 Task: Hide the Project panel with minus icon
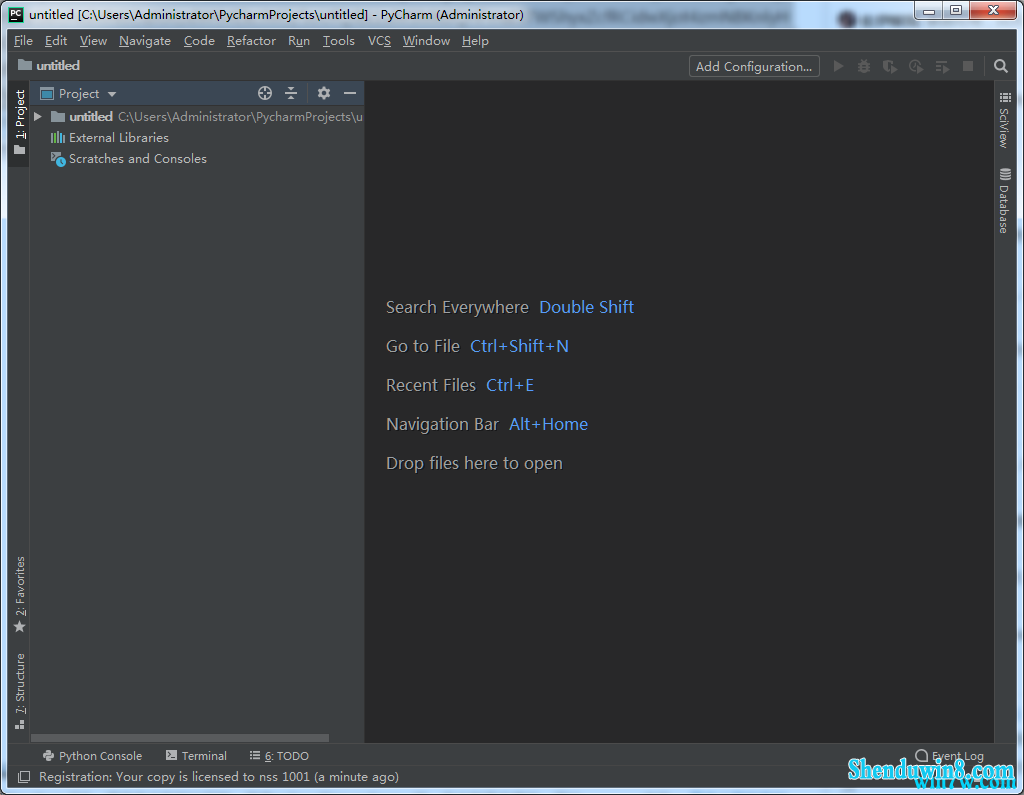[350, 93]
